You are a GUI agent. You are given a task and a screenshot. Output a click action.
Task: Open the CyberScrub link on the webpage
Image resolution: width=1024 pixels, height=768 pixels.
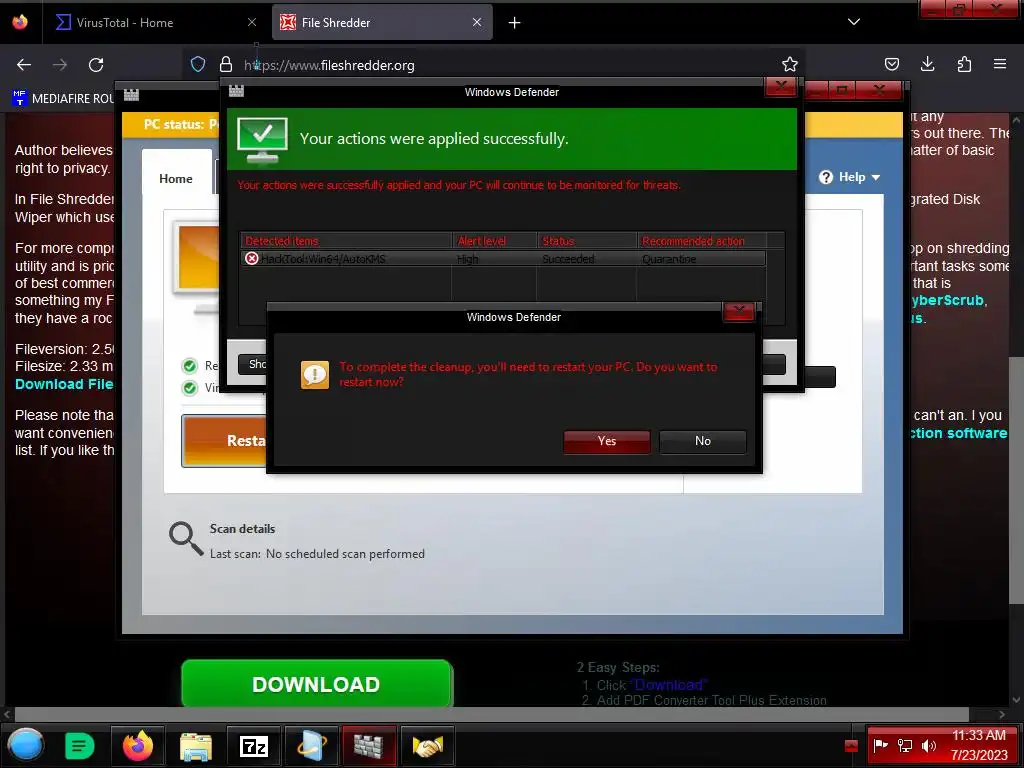pos(948,301)
